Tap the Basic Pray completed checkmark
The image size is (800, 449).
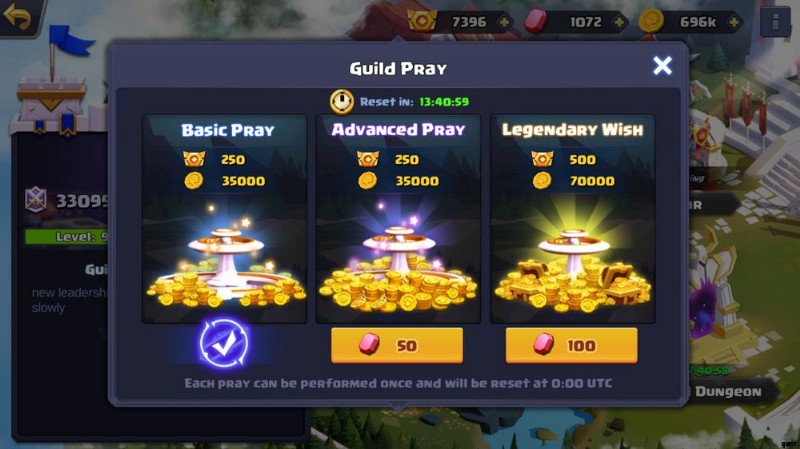coord(223,344)
